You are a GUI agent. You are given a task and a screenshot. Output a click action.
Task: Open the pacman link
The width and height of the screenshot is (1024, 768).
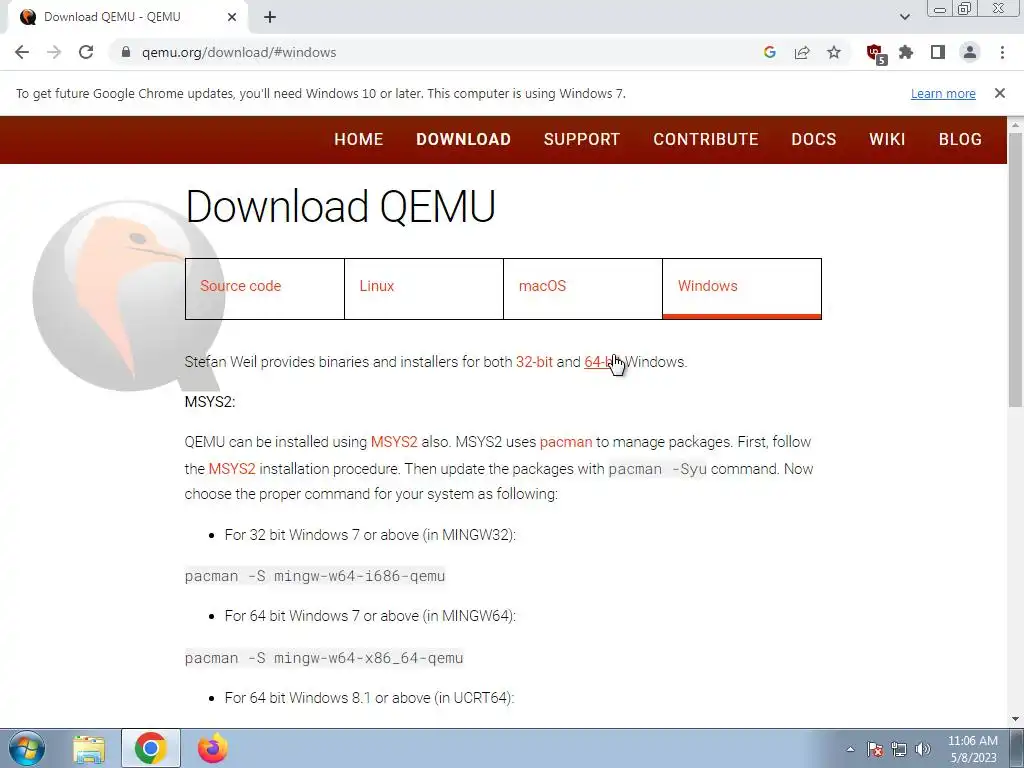pos(566,442)
